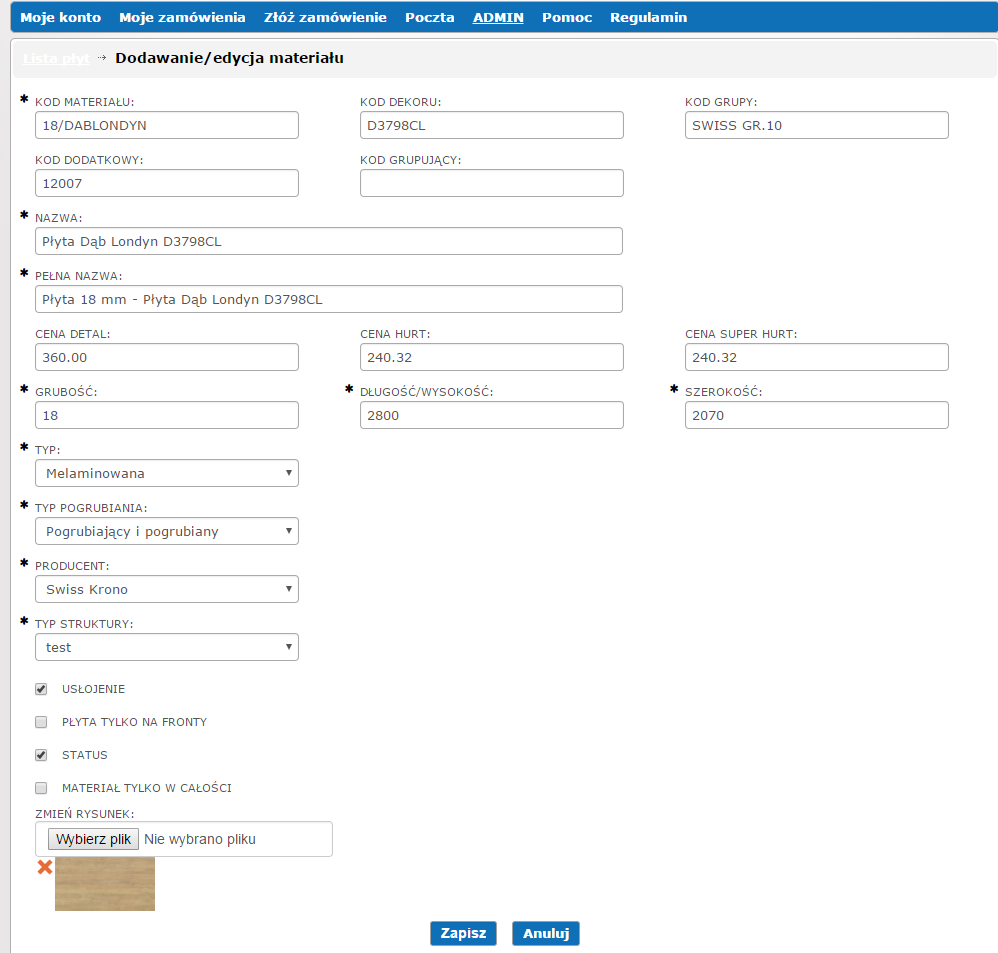The image size is (998, 953).
Task: Expand the Typ struktury dropdown
Action: (167, 647)
